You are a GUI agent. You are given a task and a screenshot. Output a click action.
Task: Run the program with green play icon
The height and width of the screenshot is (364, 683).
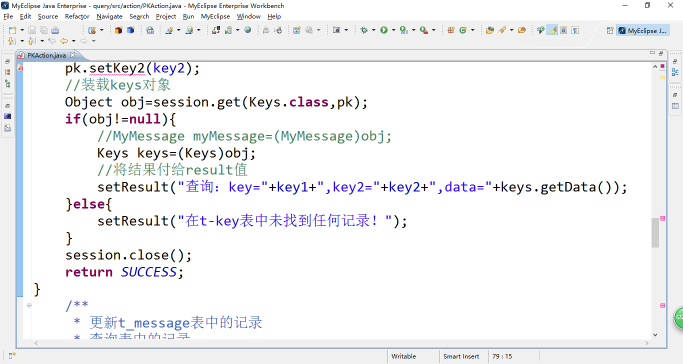coord(384,30)
